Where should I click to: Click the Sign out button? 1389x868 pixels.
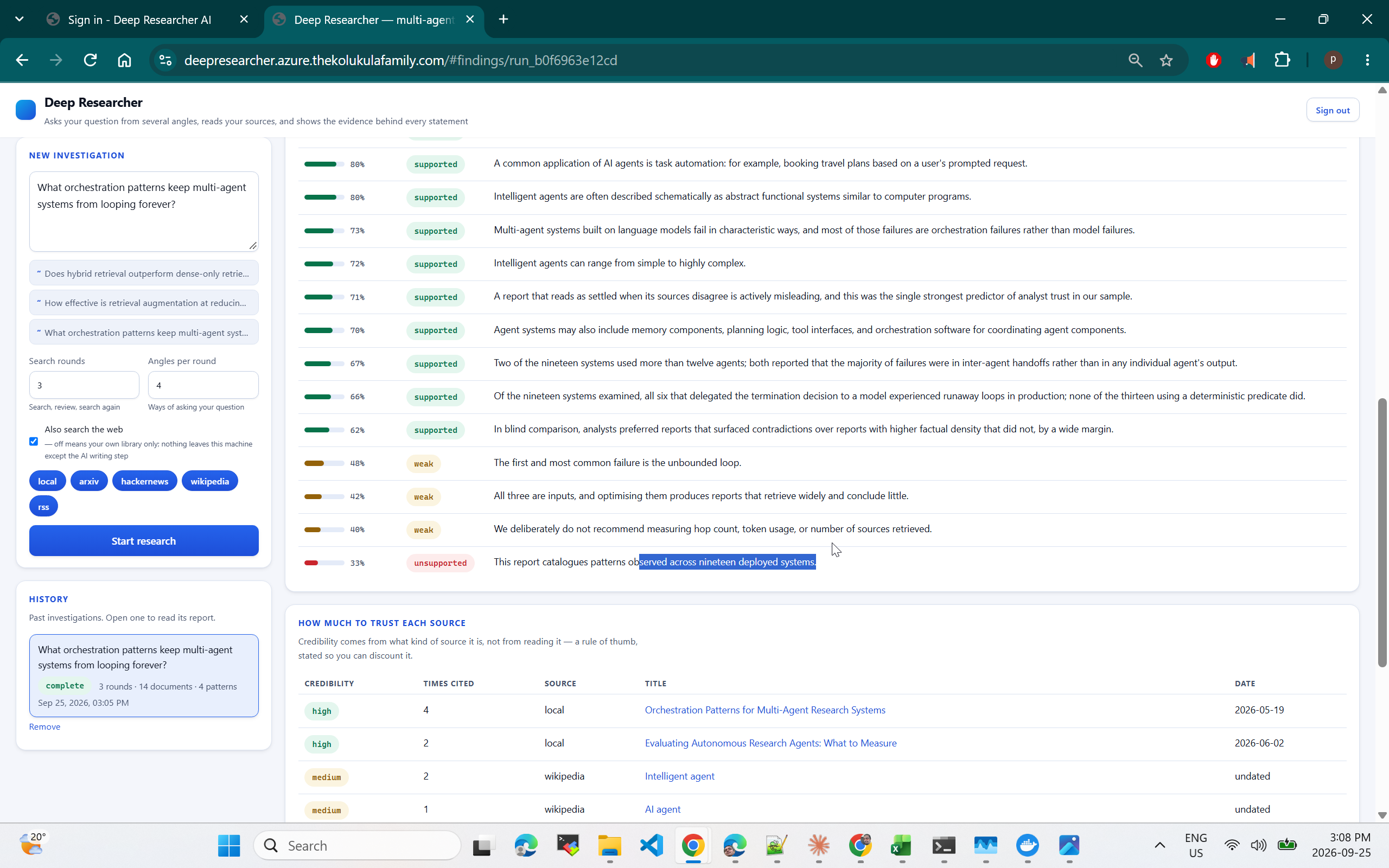click(1332, 110)
